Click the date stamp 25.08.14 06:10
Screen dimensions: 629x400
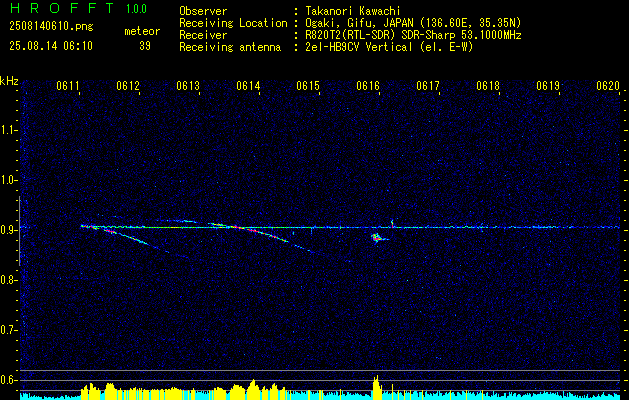51,46
